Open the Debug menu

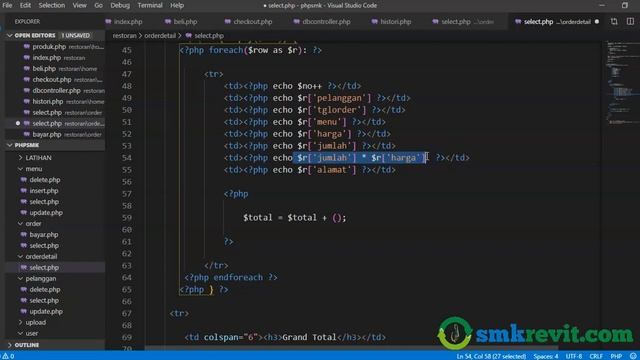coord(120,5)
